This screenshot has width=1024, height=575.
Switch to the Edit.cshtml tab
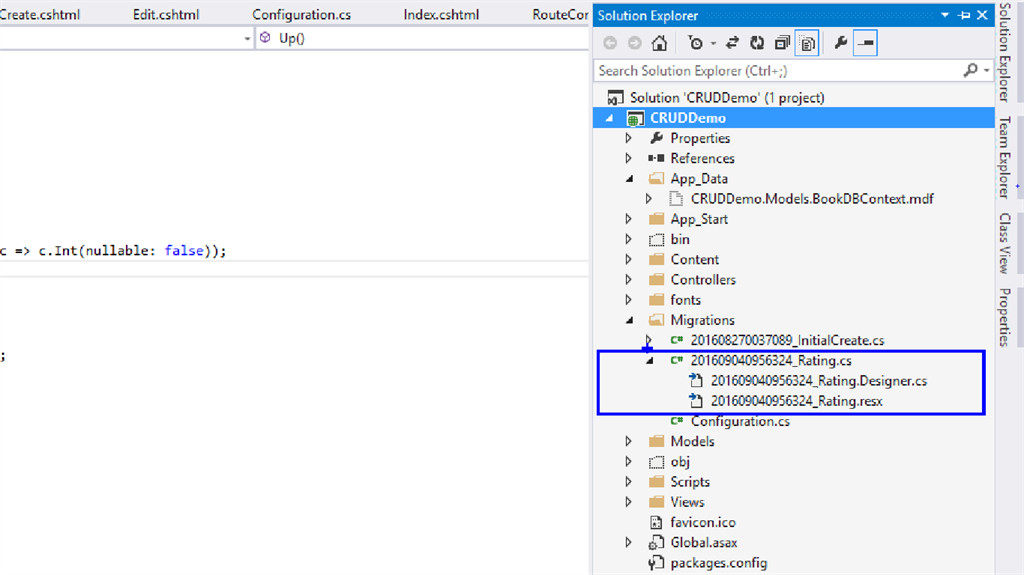click(x=166, y=14)
